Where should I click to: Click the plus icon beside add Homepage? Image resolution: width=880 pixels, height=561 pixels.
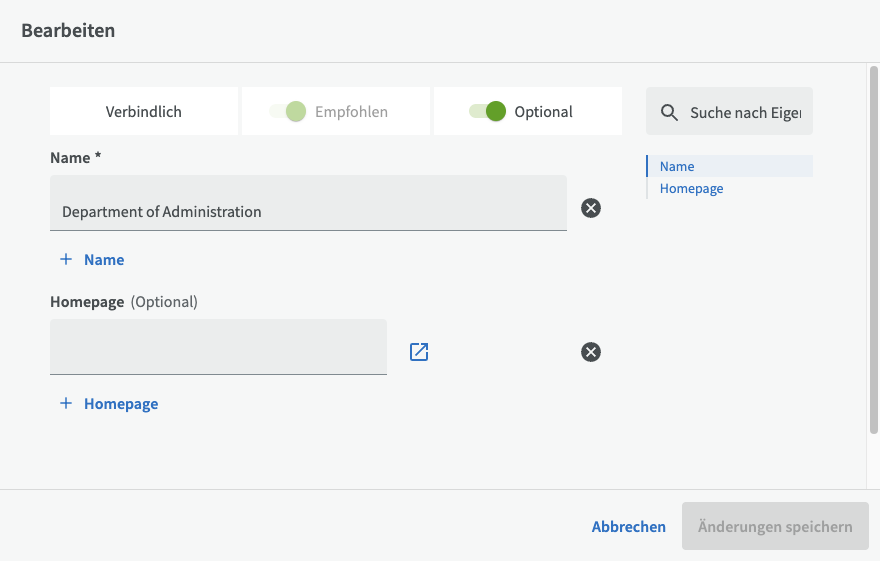[66, 404]
